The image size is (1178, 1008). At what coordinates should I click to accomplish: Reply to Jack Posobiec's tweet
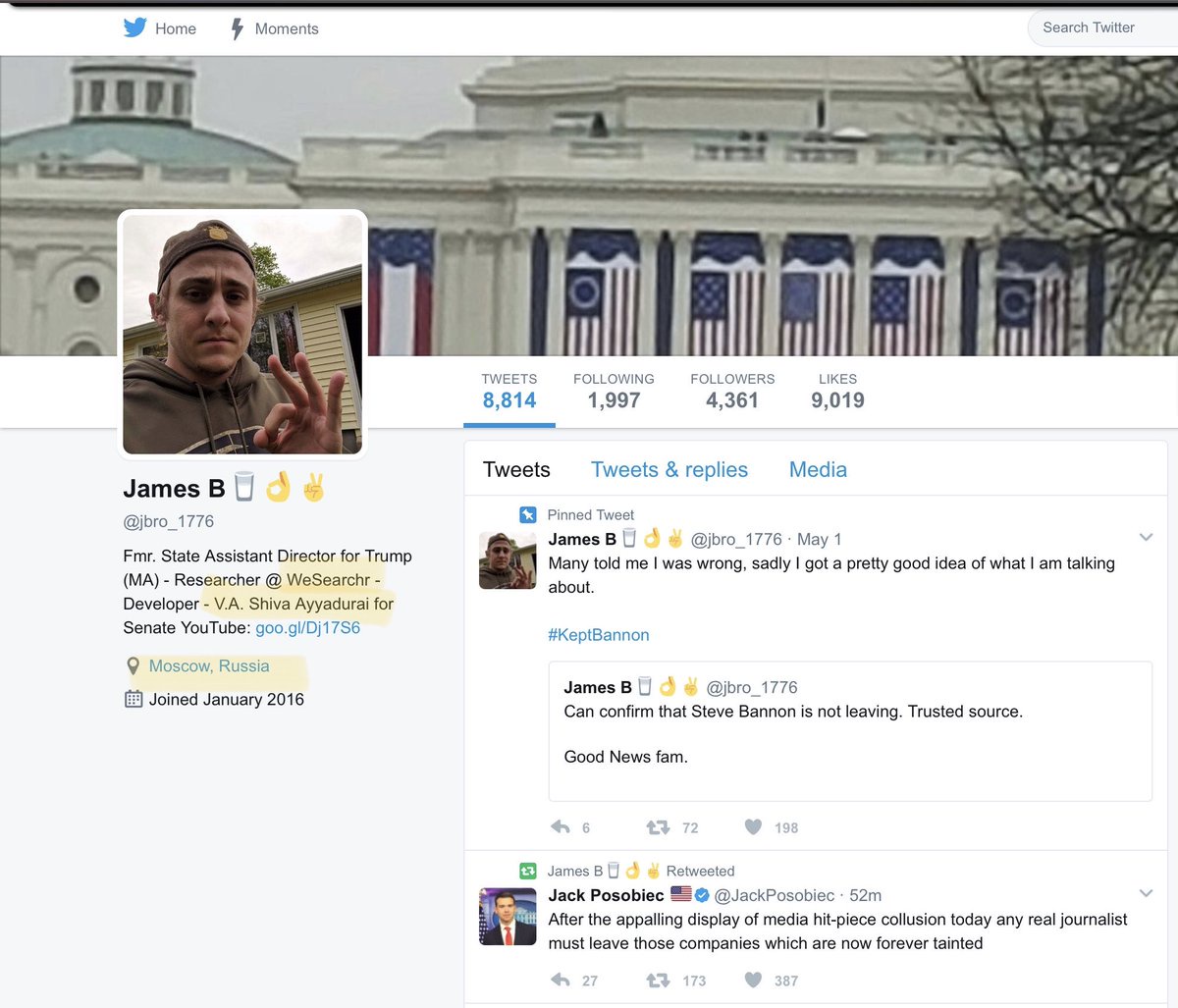point(561,980)
